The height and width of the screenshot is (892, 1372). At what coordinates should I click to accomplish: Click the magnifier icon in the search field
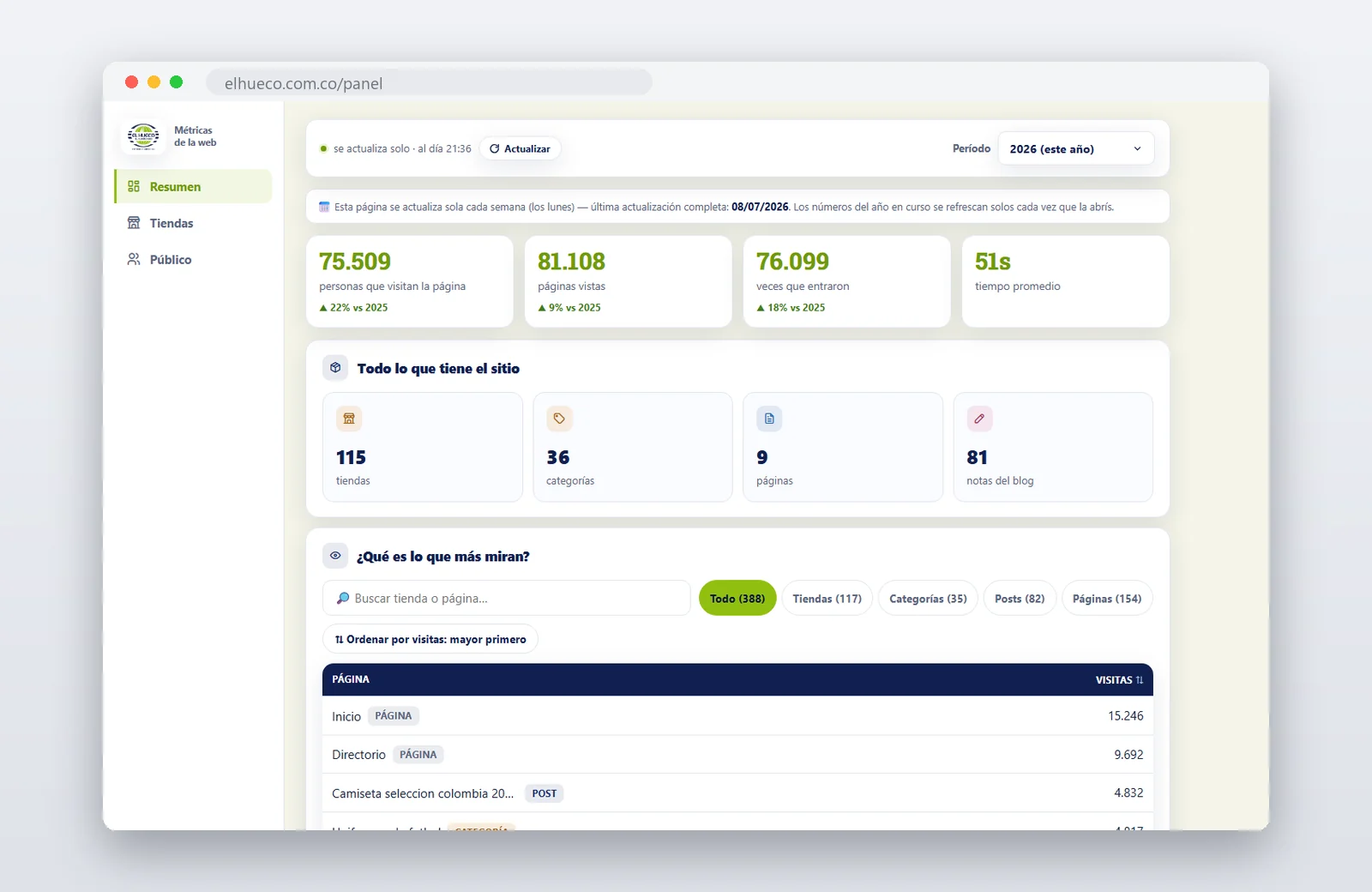pyautogui.click(x=343, y=598)
